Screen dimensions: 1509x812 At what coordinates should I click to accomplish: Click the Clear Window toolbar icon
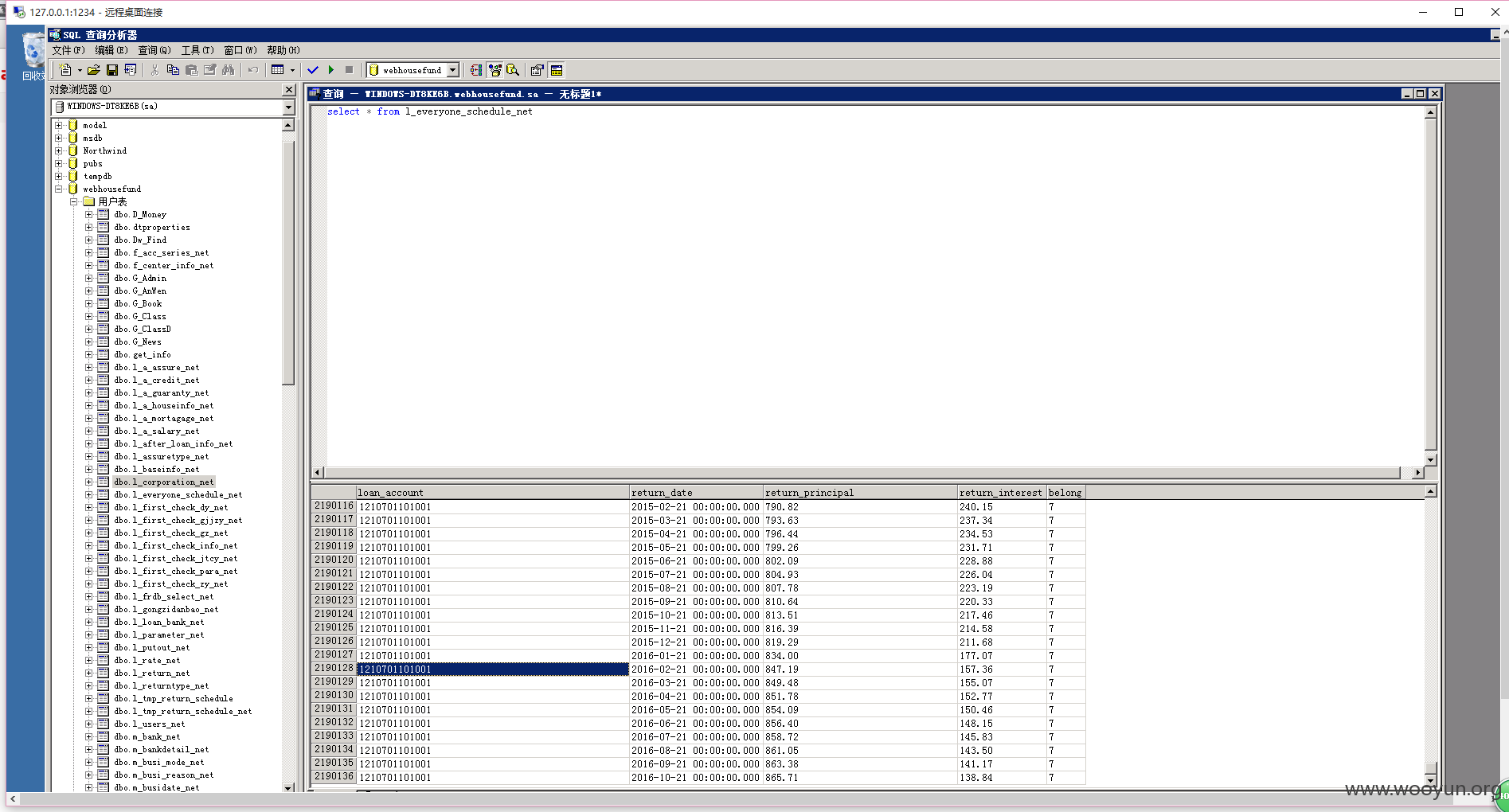[x=210, y=70]
